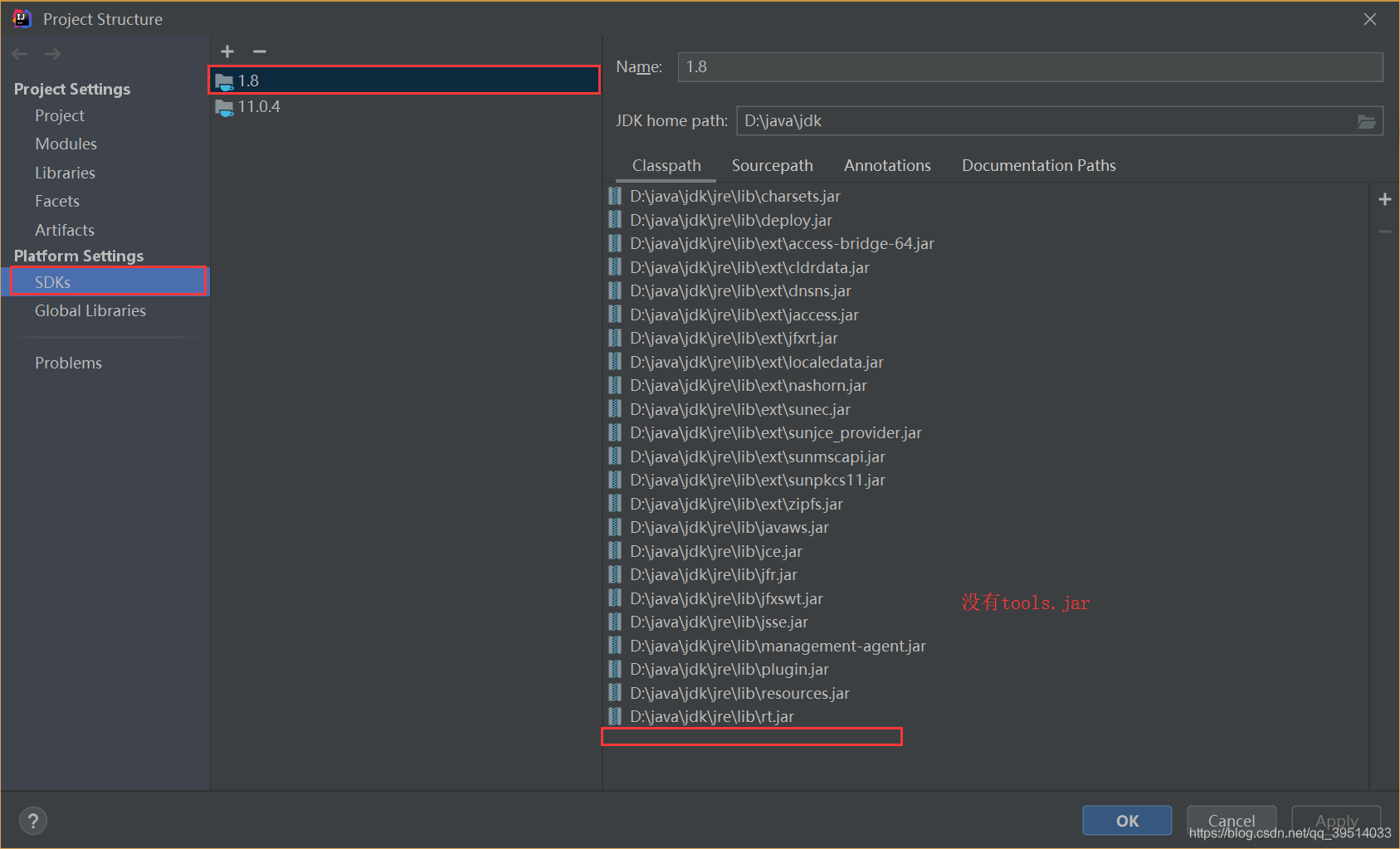Screen dimensions: 1400x849
Task: Go forward with the right arrow
Action: coord(52,54)
